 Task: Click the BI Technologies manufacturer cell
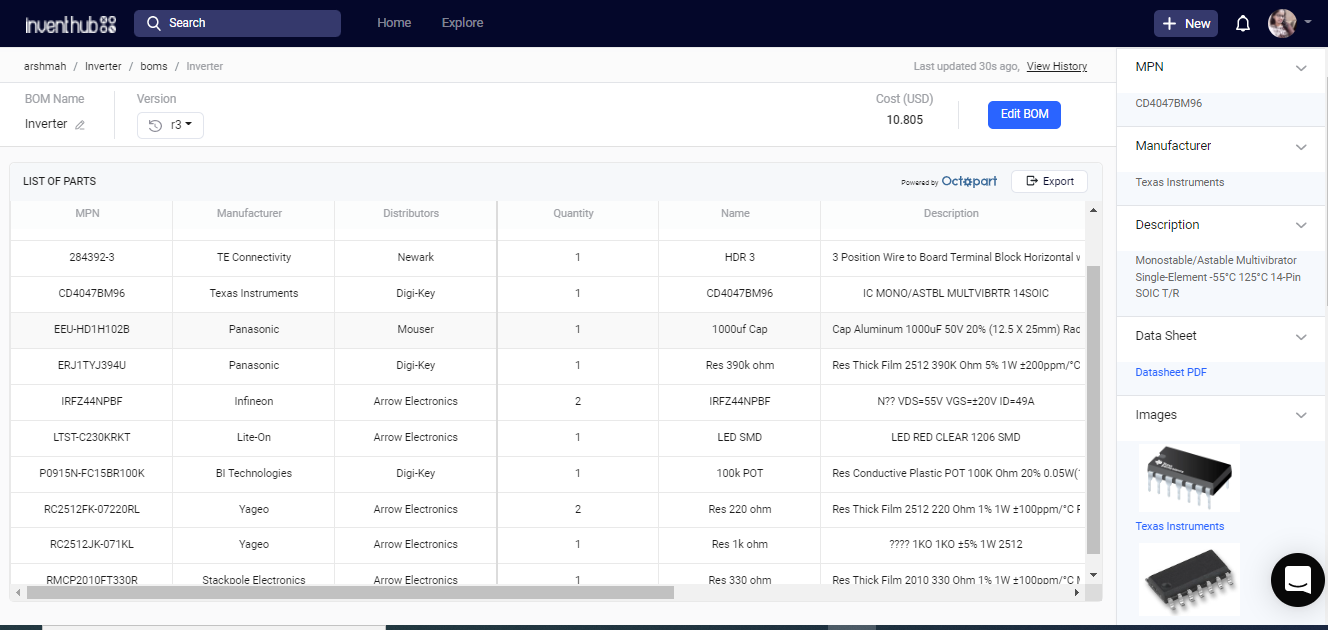[x=254, y=474]
